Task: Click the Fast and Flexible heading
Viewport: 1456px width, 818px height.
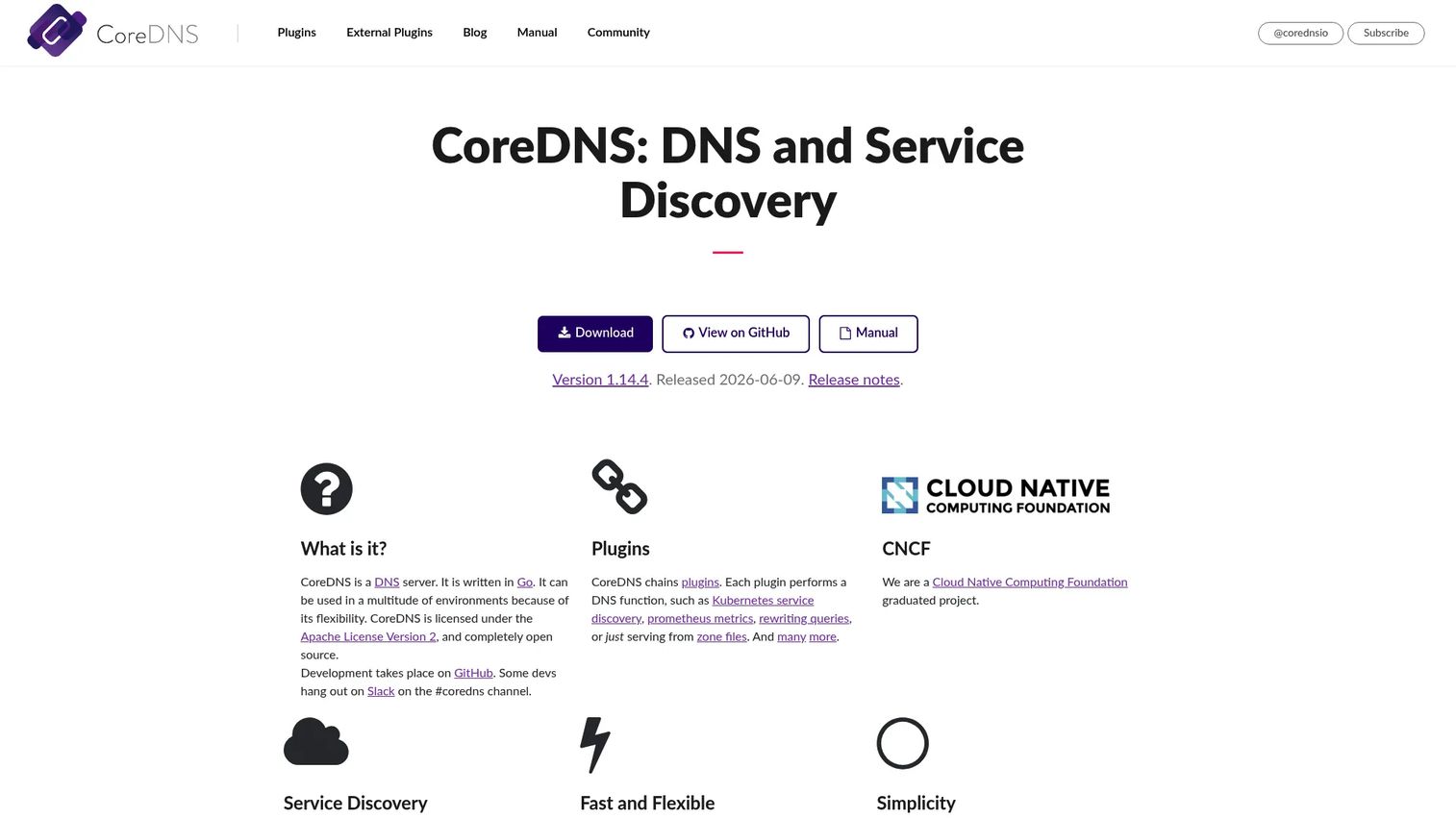Action: click(647, 804)
